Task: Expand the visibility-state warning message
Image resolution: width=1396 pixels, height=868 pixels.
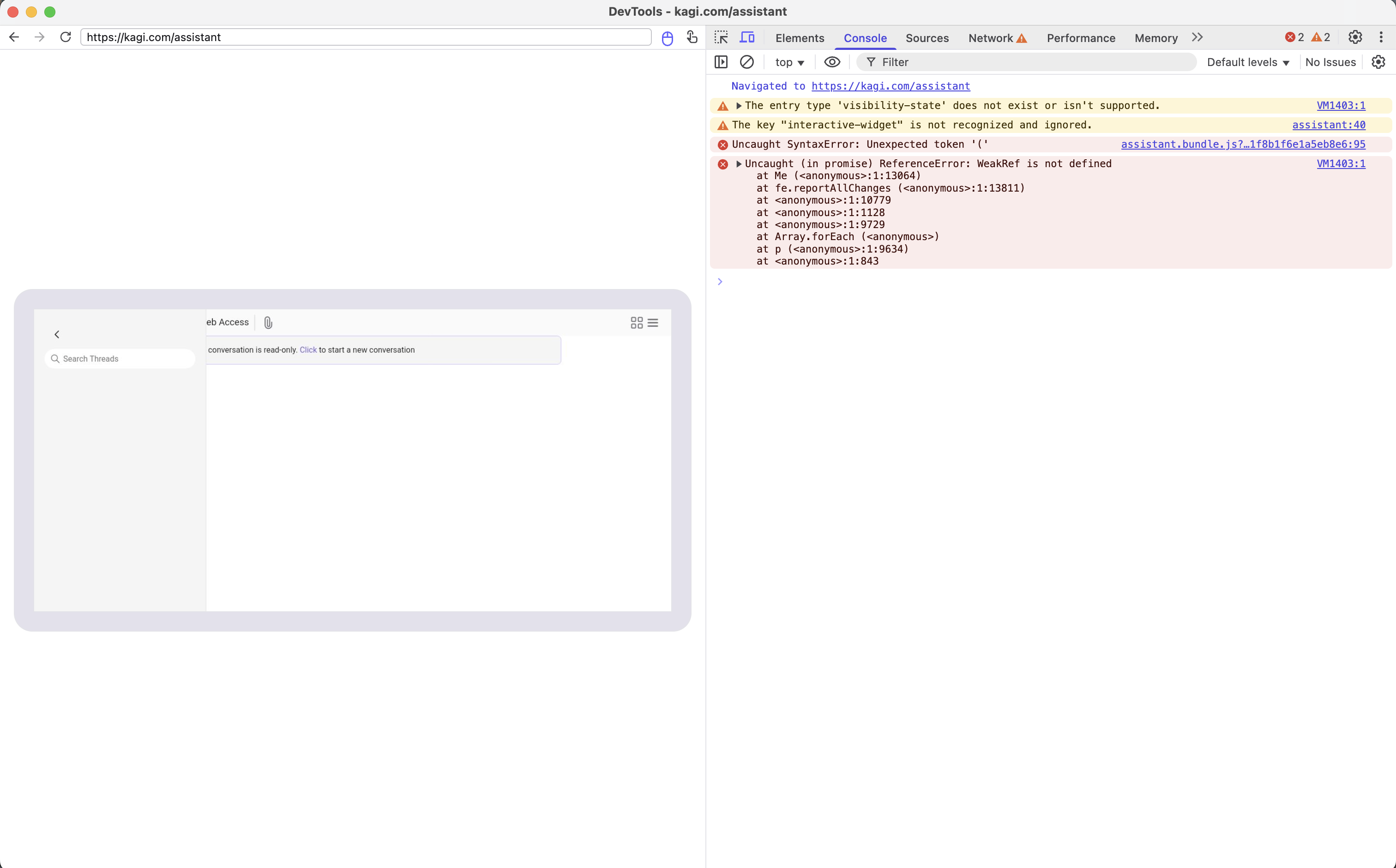Action: [739, 106]
